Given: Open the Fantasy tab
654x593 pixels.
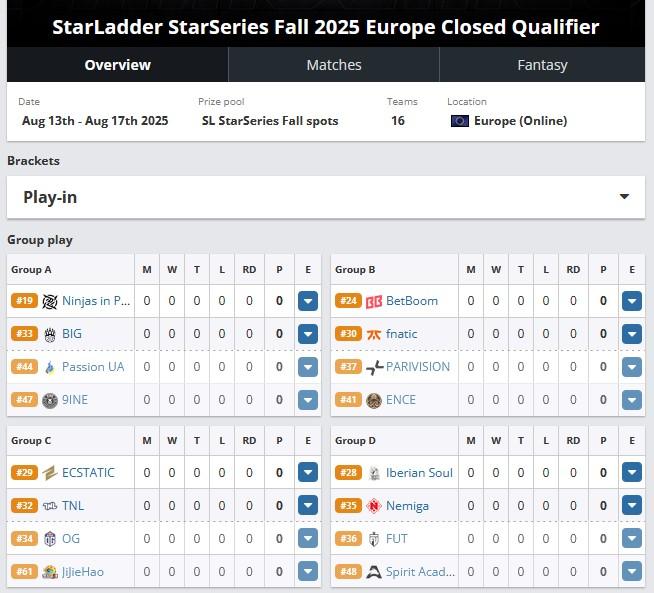Looking at the screenshot, I should click(542, 65).
